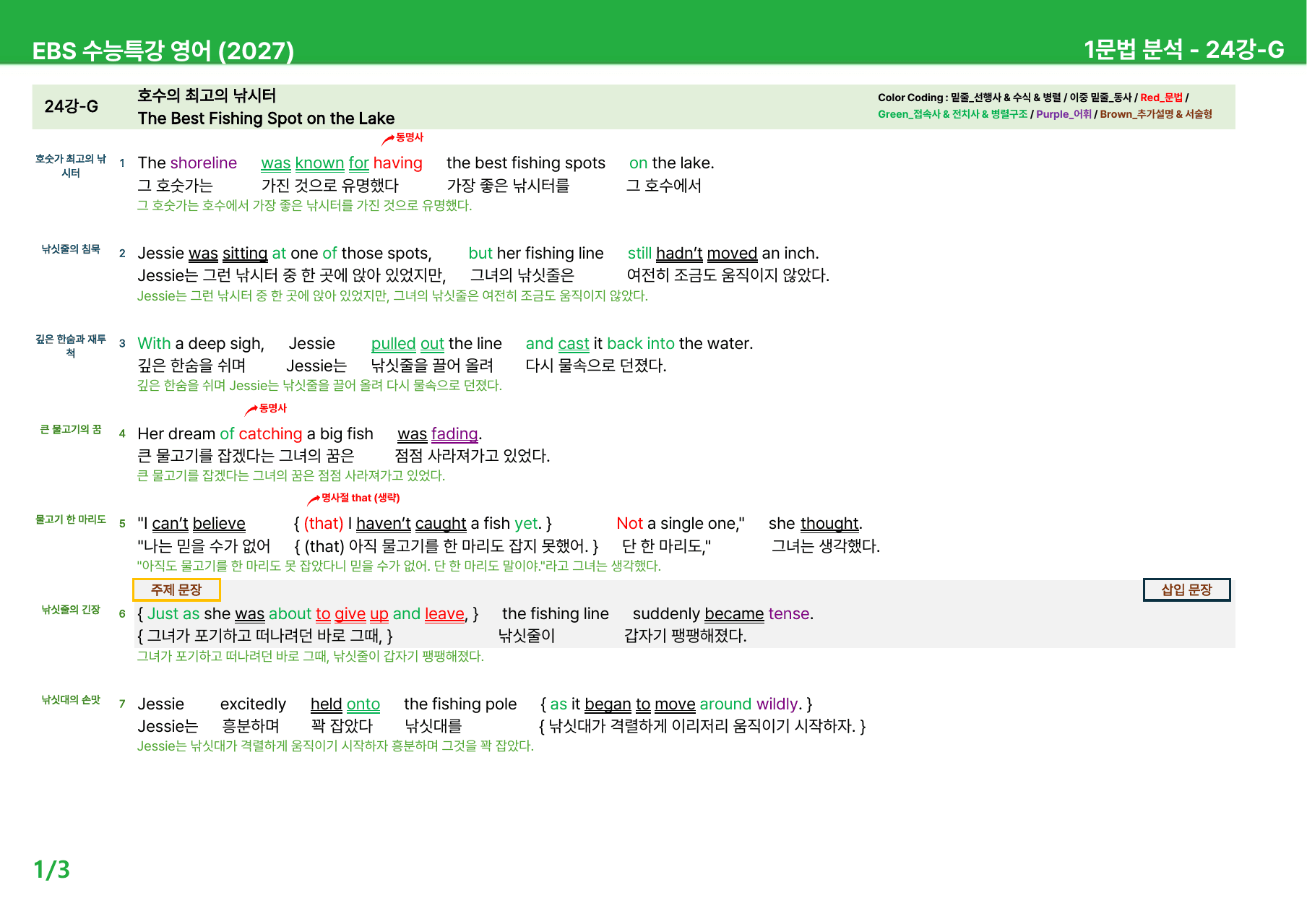This screenshot has height=924, width=1307.
Task: Click the 'Color Coding' legend first line
Action: [1033, 98]
